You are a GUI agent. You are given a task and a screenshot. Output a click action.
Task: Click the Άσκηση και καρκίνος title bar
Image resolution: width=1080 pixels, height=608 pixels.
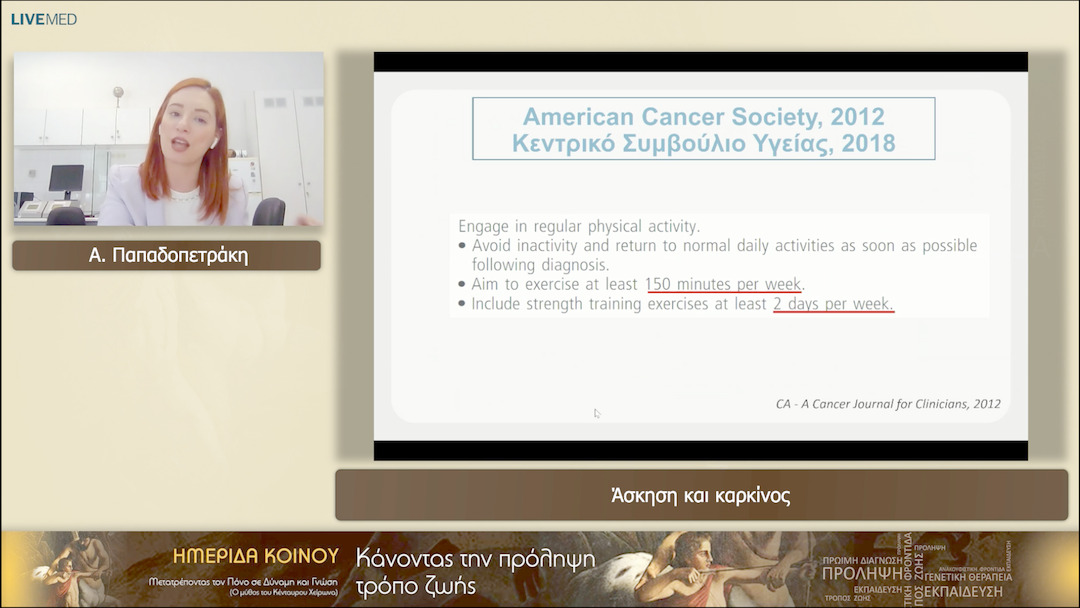click(700, 496)
